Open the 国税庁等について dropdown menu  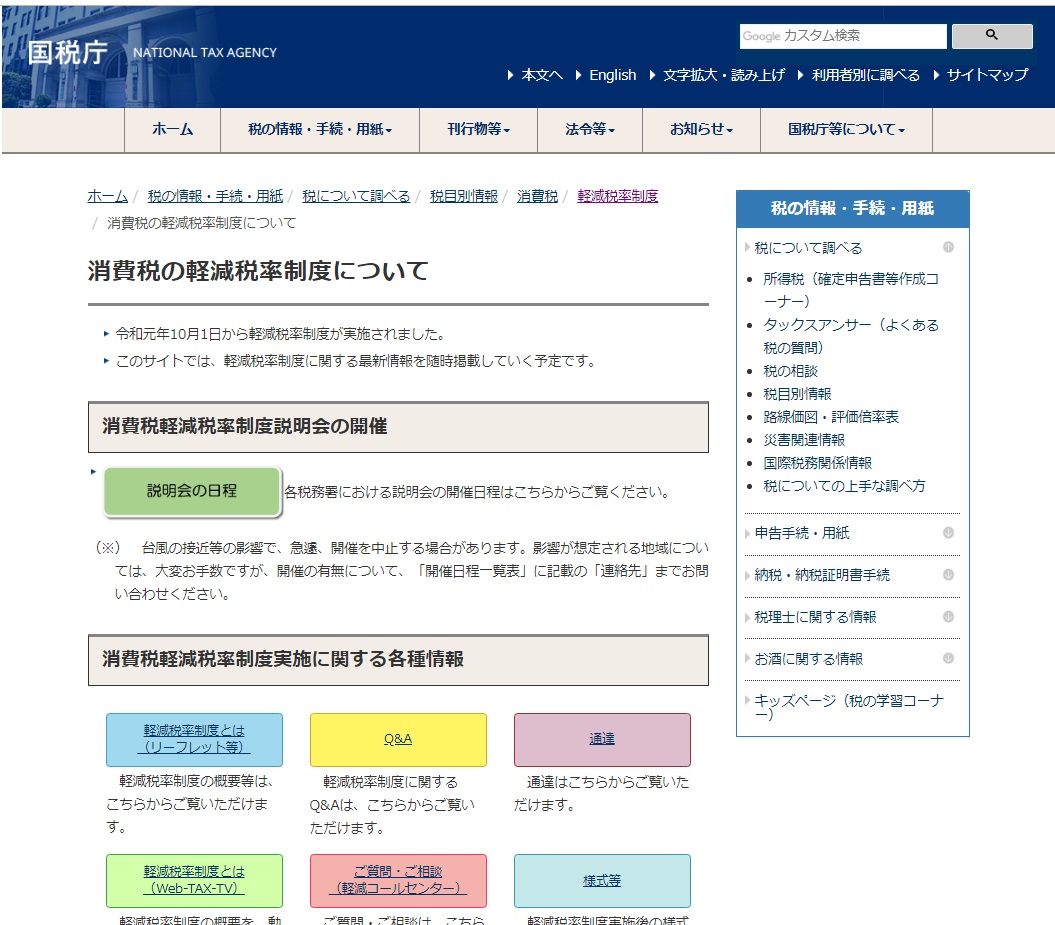click(x=846, y=129)
